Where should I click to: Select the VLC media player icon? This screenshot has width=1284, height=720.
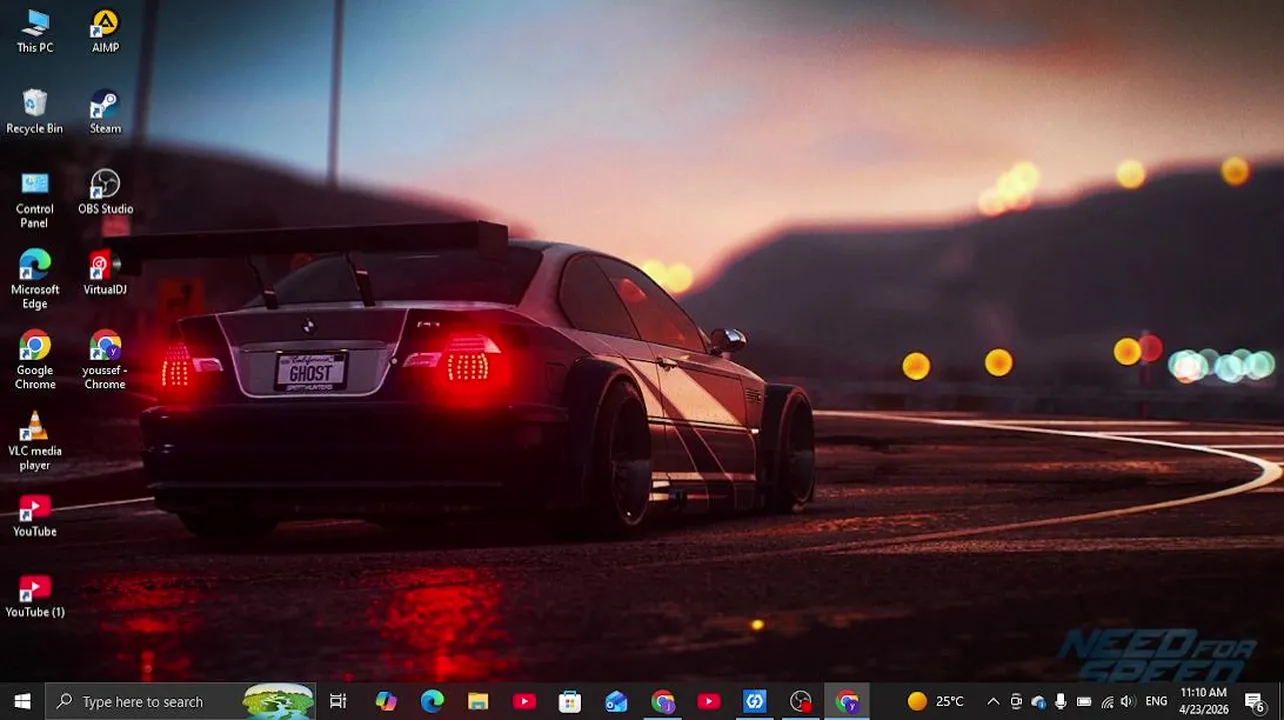pos(34,441)
